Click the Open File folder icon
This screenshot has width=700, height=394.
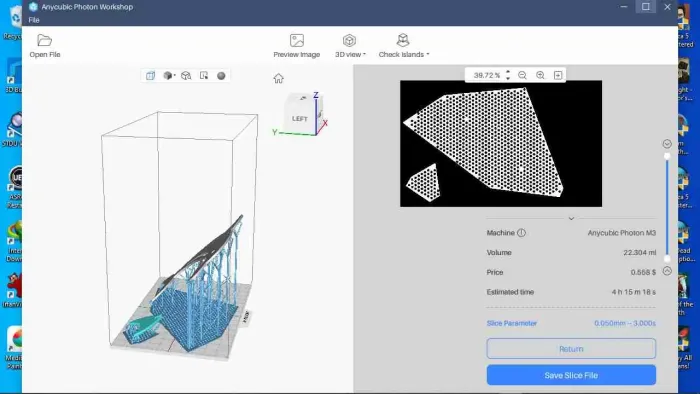click(x=45, y=40)
